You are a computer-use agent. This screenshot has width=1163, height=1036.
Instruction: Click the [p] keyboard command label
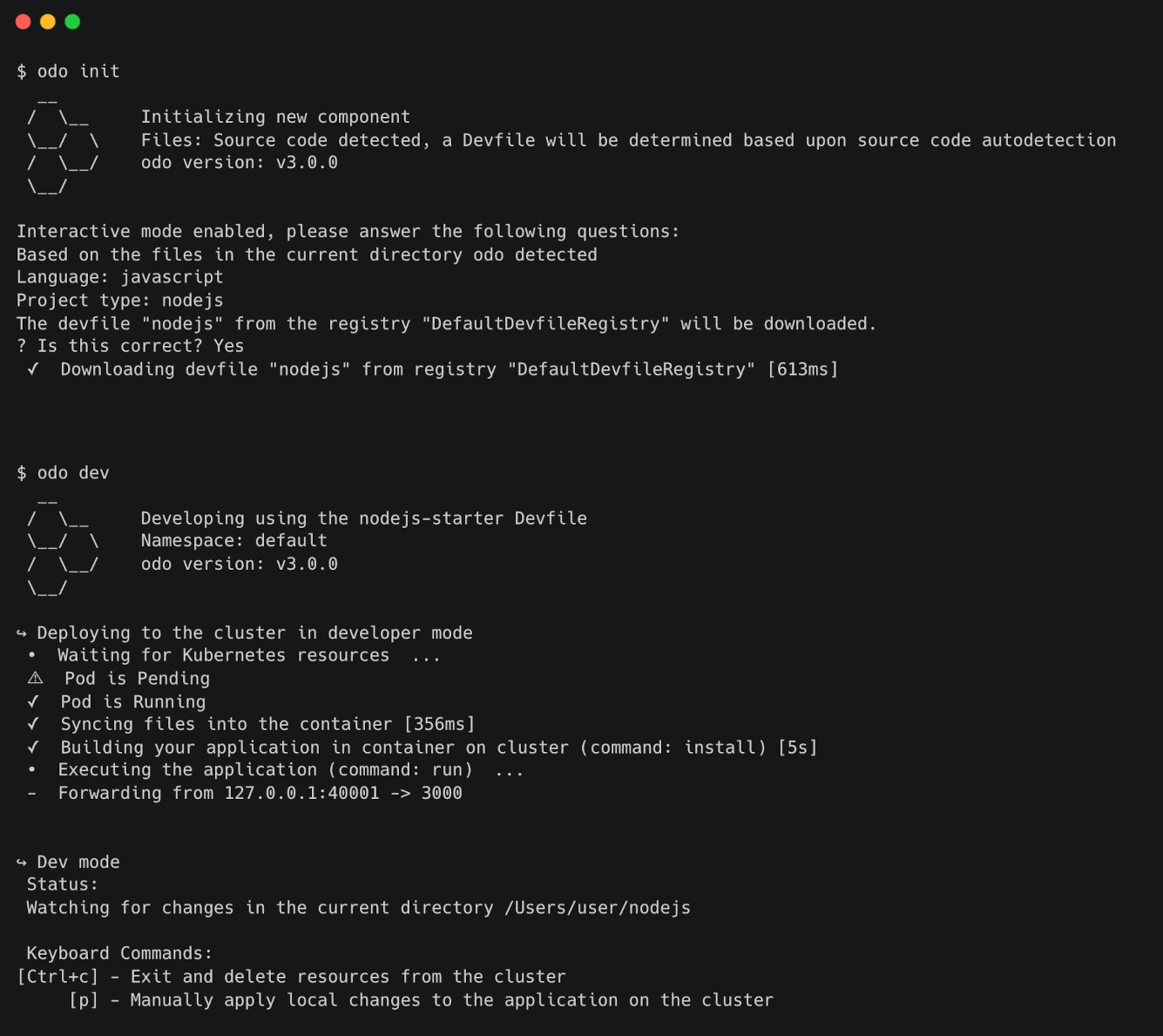tap(84, 1000)
